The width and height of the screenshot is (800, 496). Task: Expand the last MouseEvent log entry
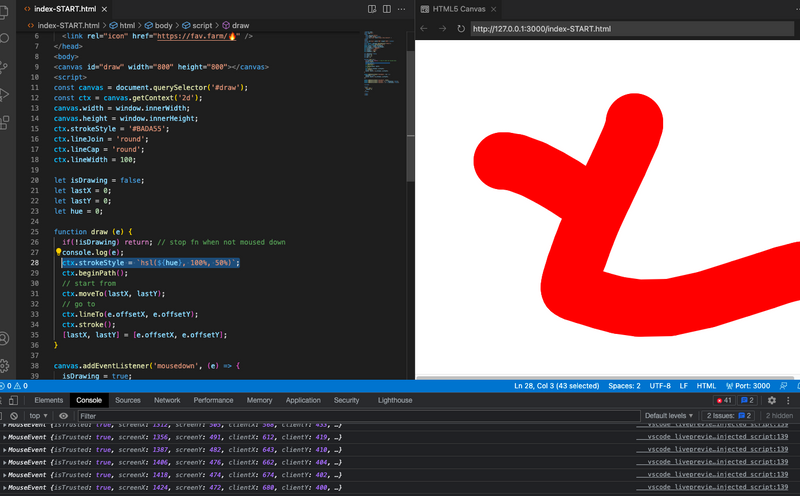tap(6, 487)
